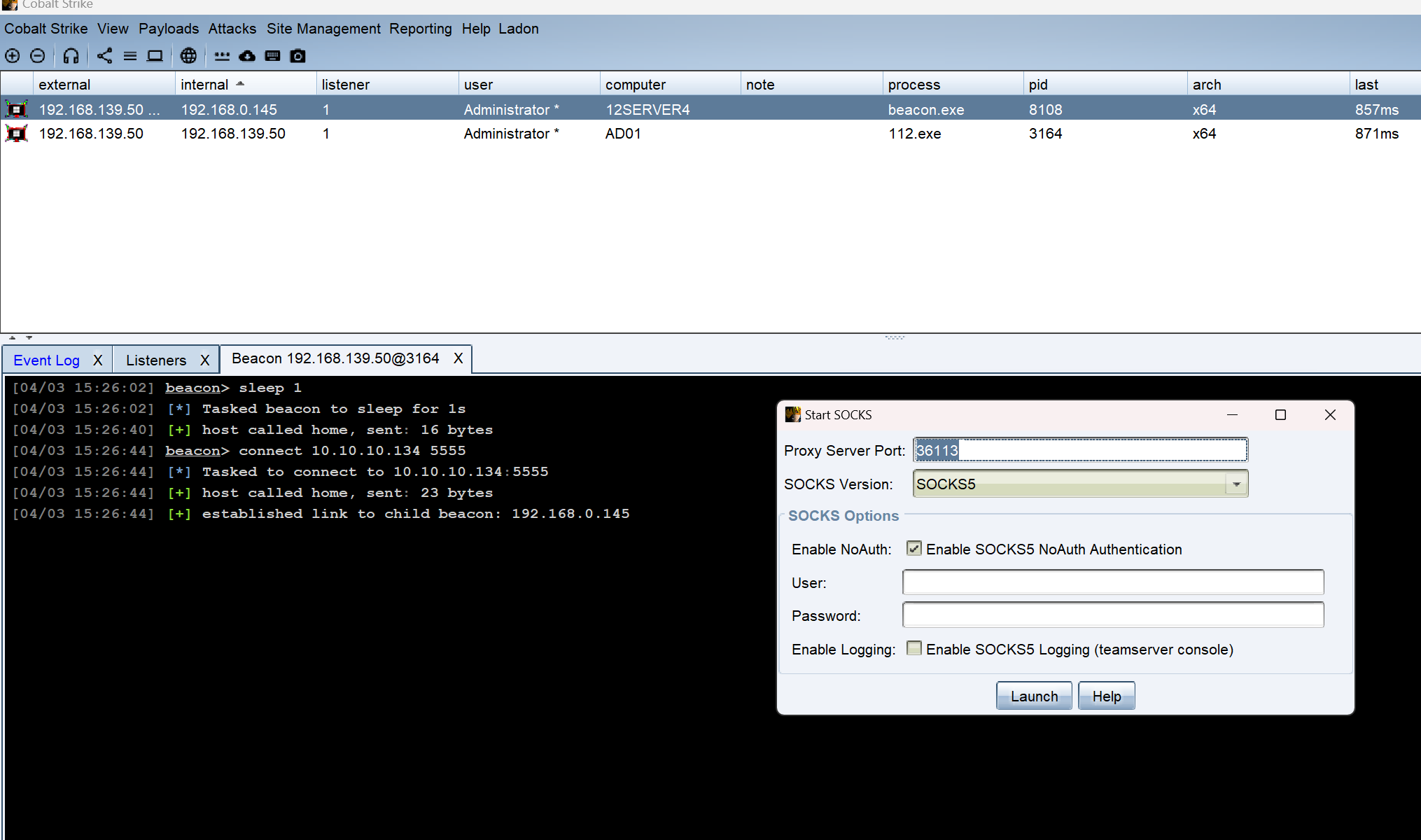The image size is (1421, 840).
Task: Uncheck Enable SOCKS5 NoAuth Authentication
Action: click(x=914, y=549)
